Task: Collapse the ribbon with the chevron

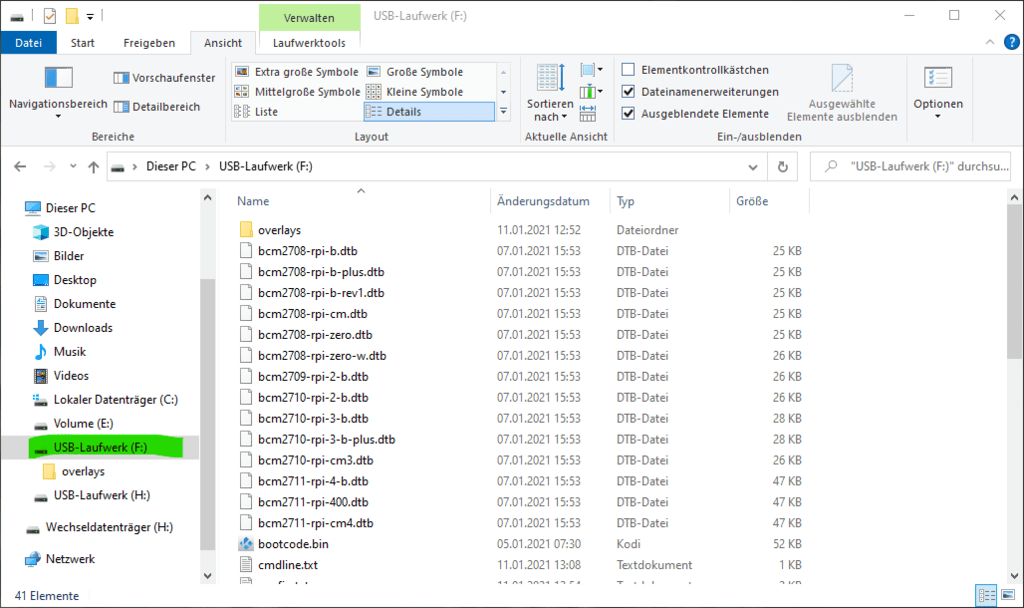Action: [987, 43]
